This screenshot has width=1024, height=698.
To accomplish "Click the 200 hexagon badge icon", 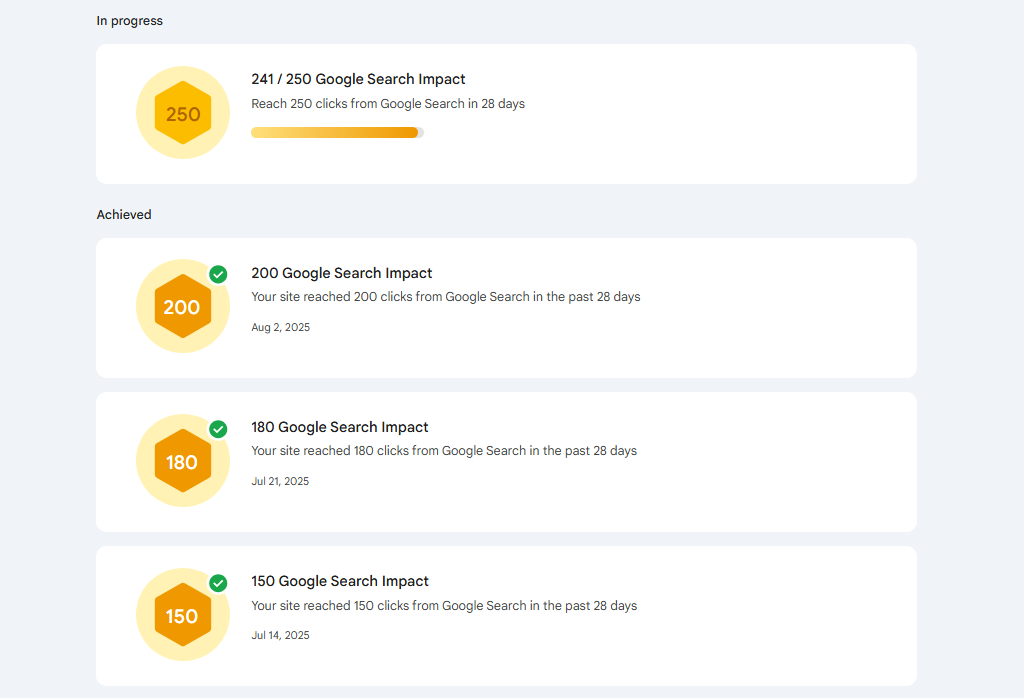I will click(183, 307).
